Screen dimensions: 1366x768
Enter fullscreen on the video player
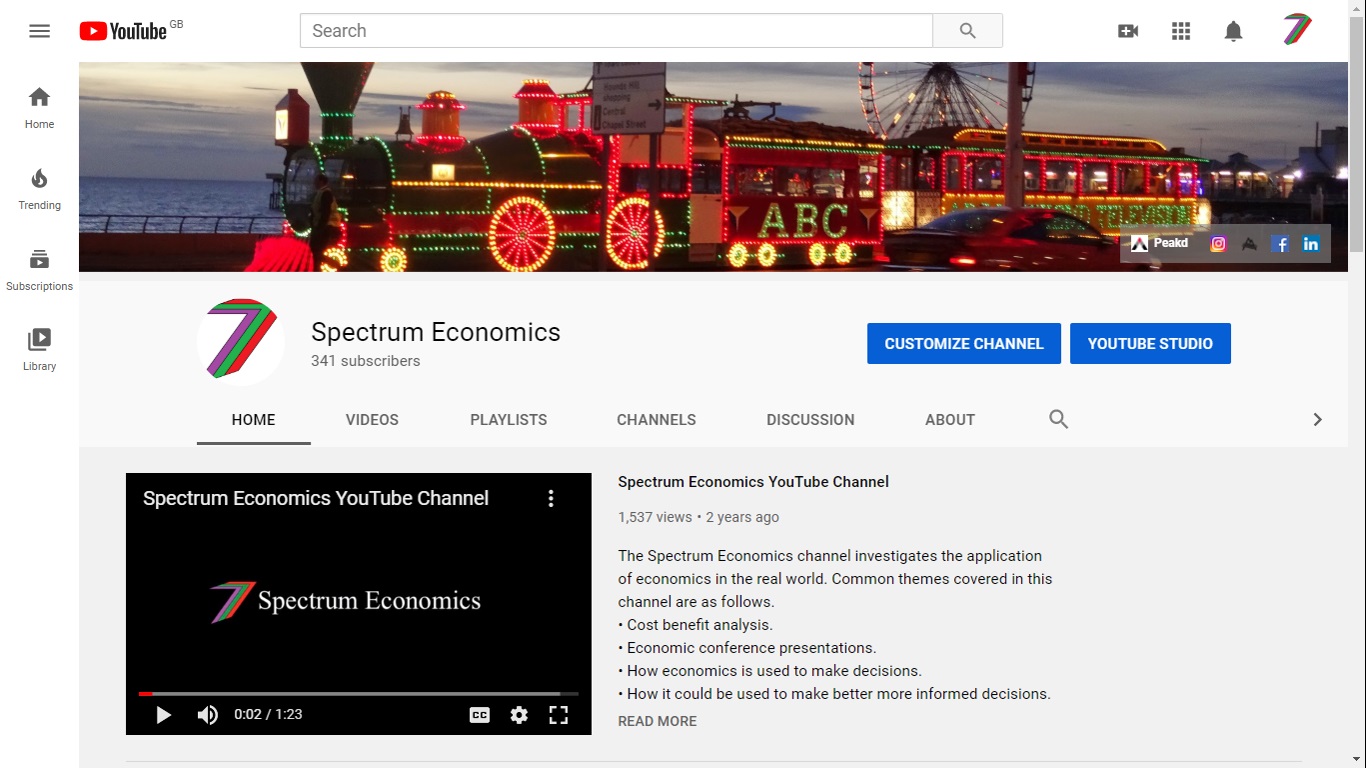[x=558, y=715]
